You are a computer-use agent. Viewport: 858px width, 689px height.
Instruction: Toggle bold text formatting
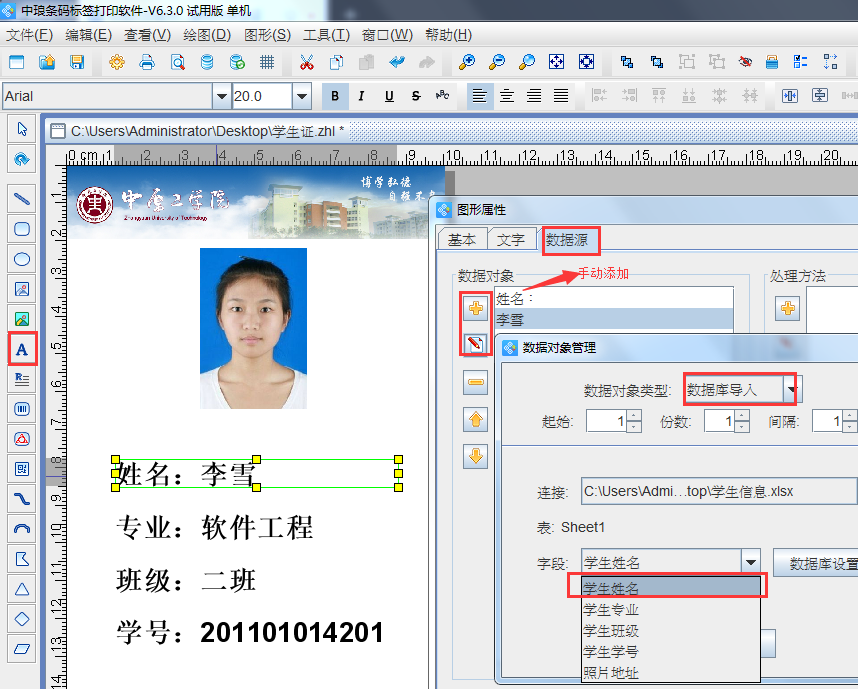pos(335,97)
